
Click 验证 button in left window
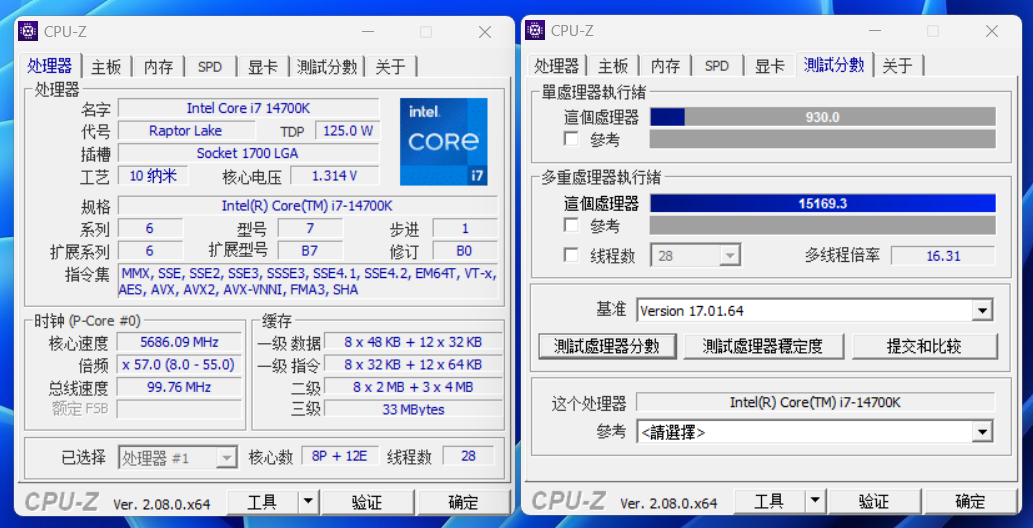coord(366,502)
